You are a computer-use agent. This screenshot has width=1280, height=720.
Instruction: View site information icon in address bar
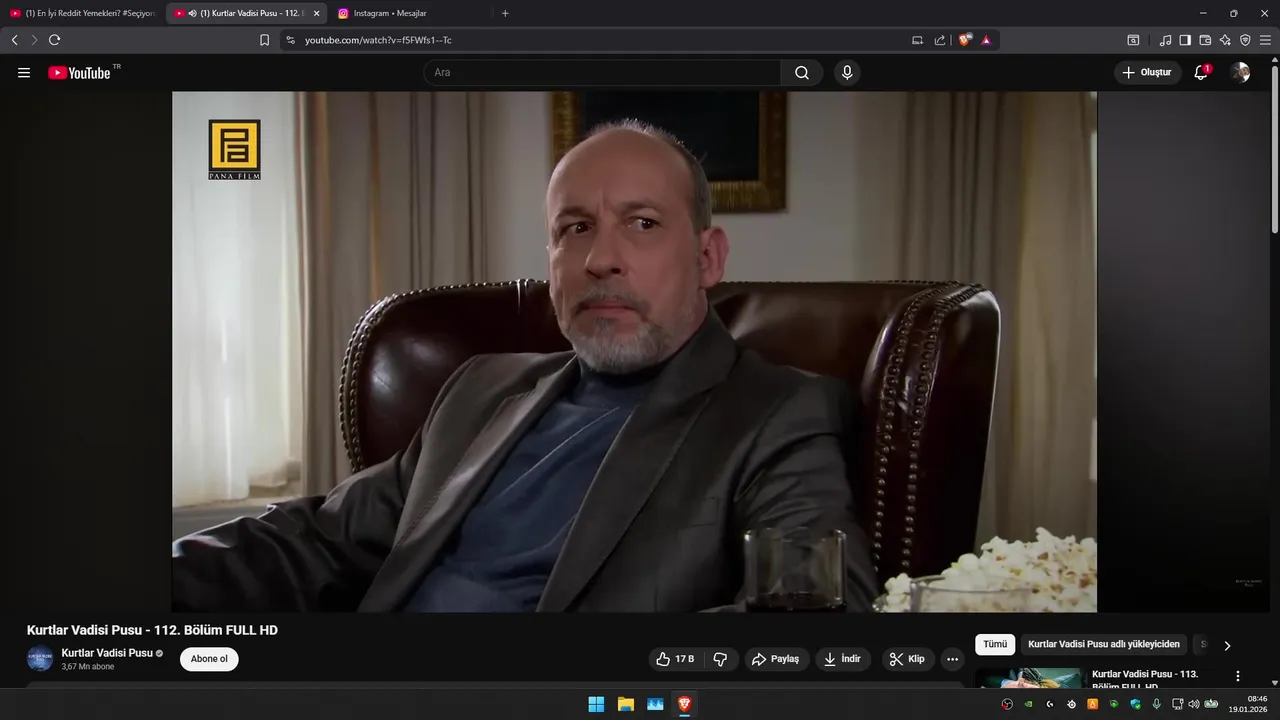tap(290, 40)
